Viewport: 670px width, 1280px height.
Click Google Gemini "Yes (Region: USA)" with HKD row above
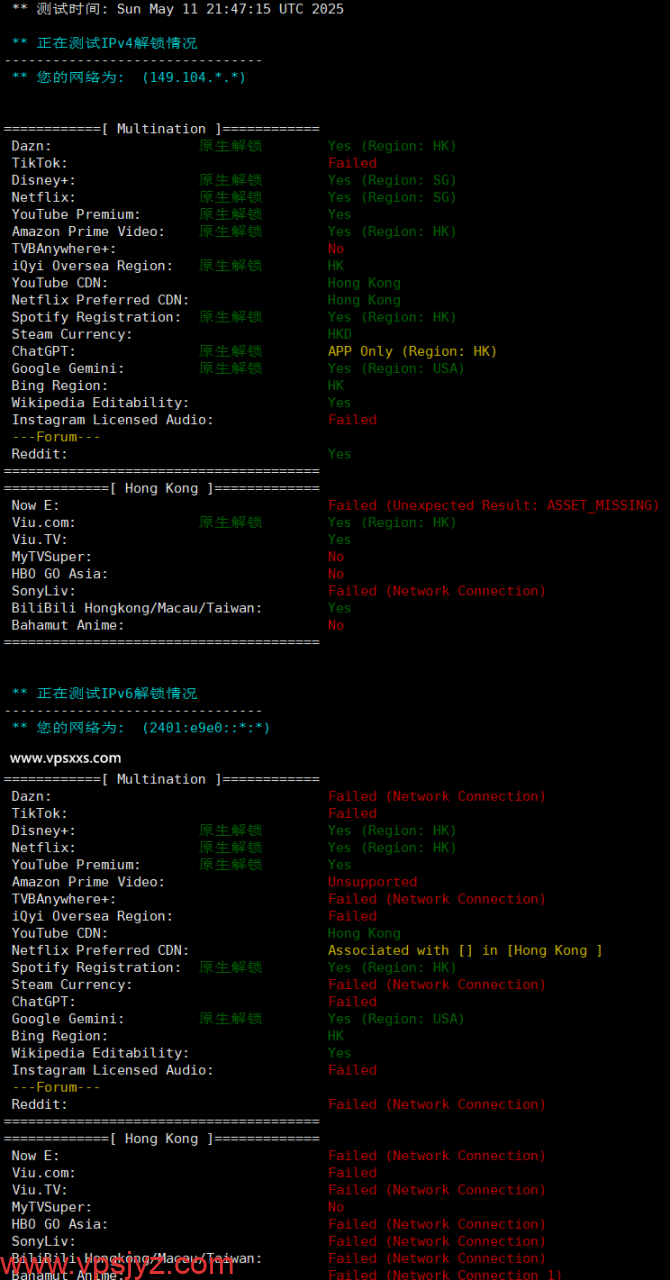pos(396,368)
